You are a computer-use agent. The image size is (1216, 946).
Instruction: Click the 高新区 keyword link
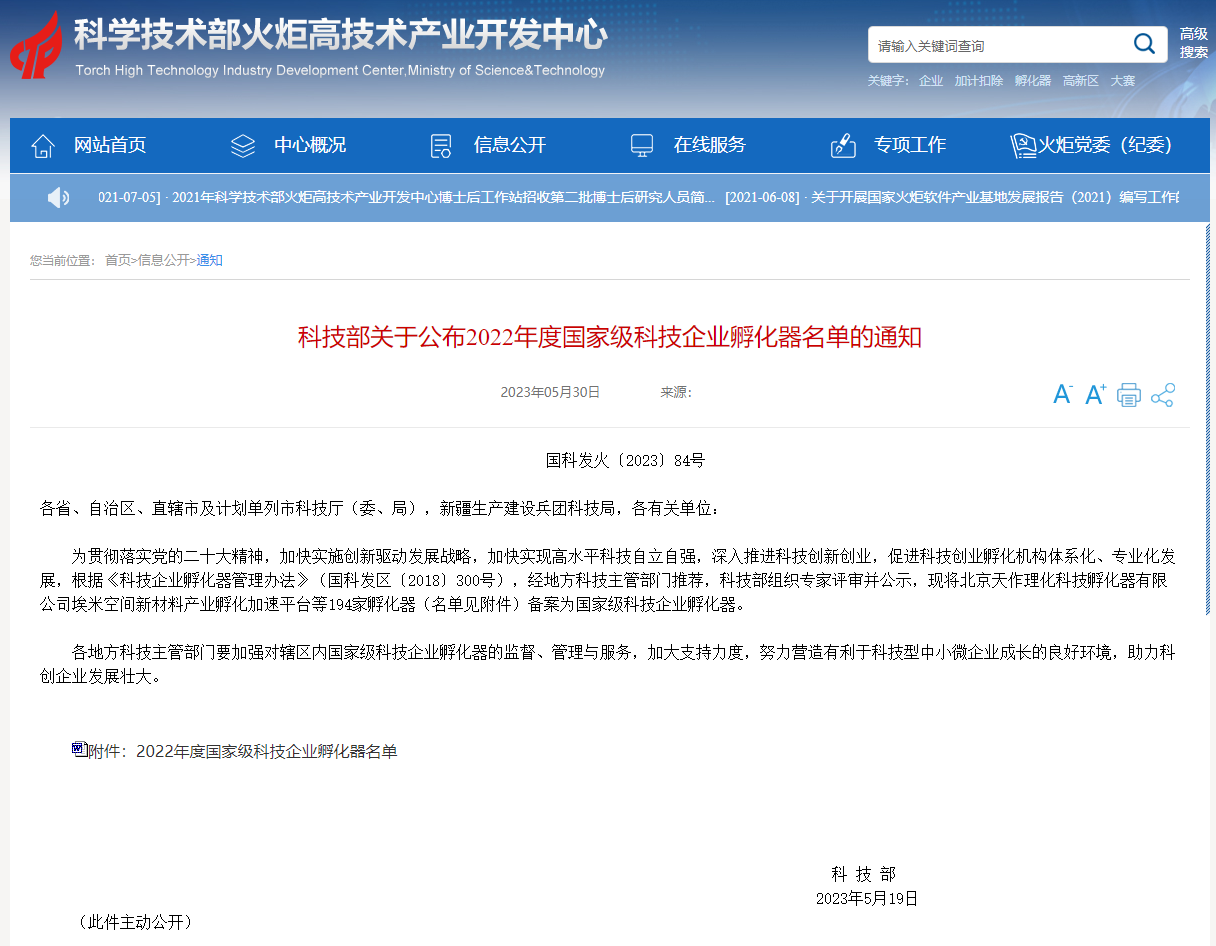[x=1081, y=81]
